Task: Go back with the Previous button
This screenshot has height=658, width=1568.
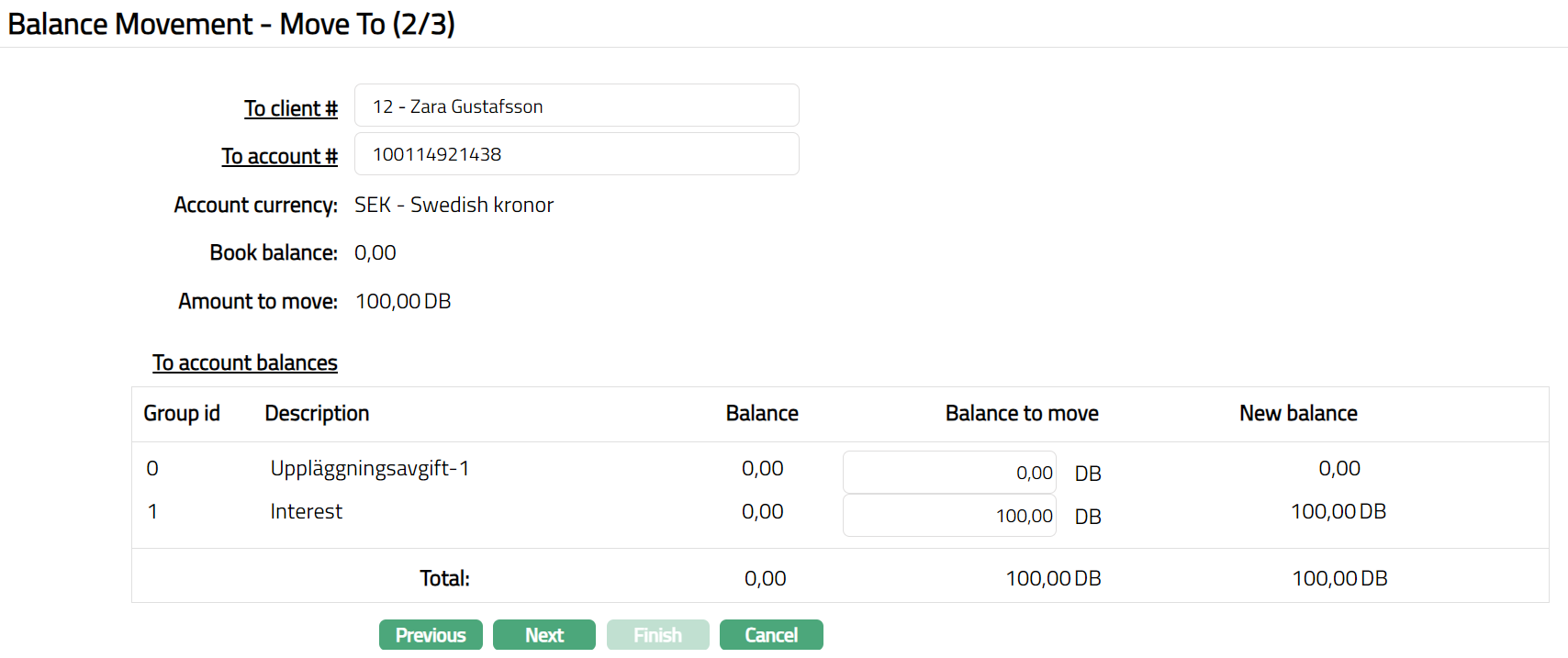Action: click(431, 635)
